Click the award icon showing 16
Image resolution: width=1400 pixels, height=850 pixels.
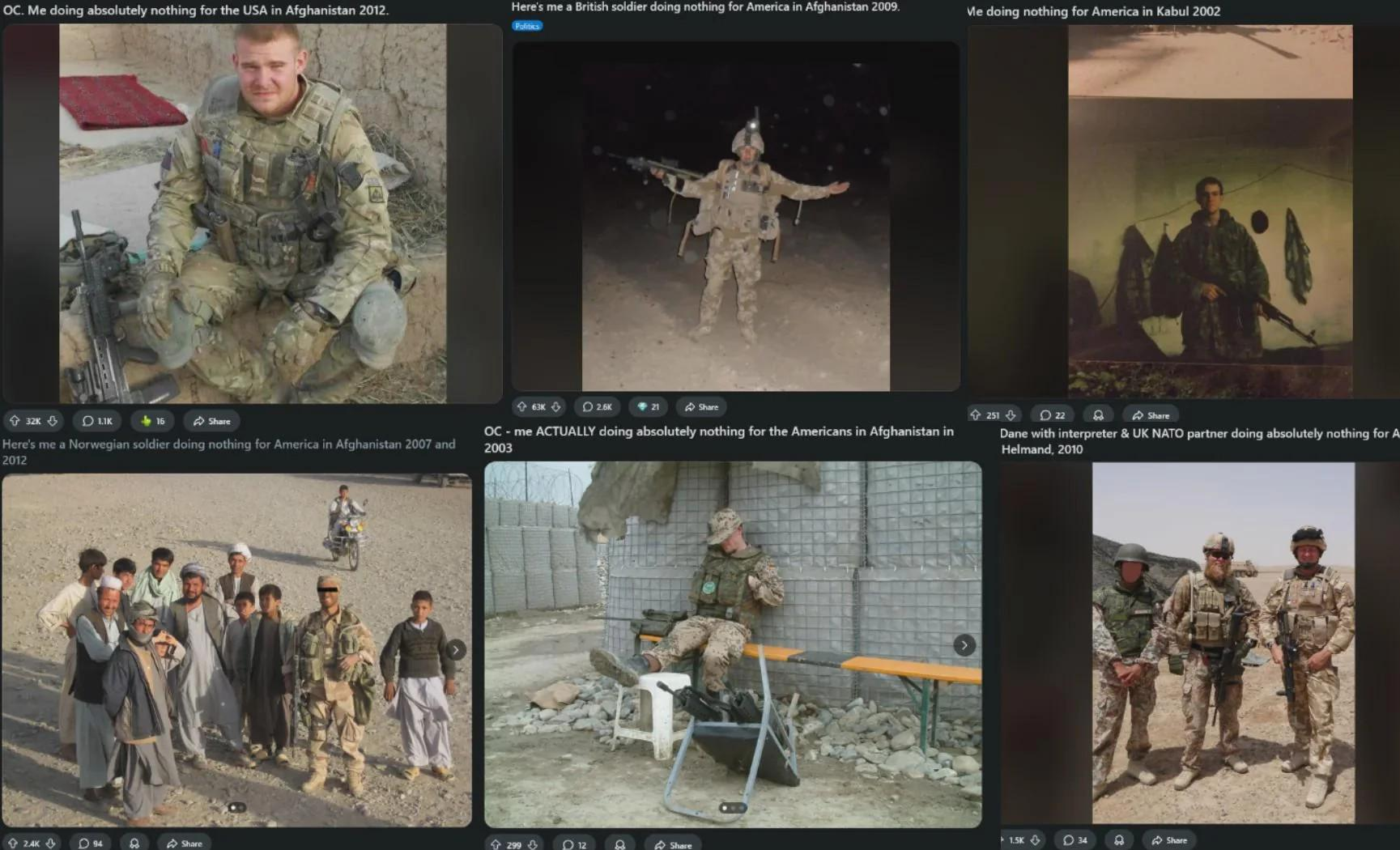tap(152, 421)
